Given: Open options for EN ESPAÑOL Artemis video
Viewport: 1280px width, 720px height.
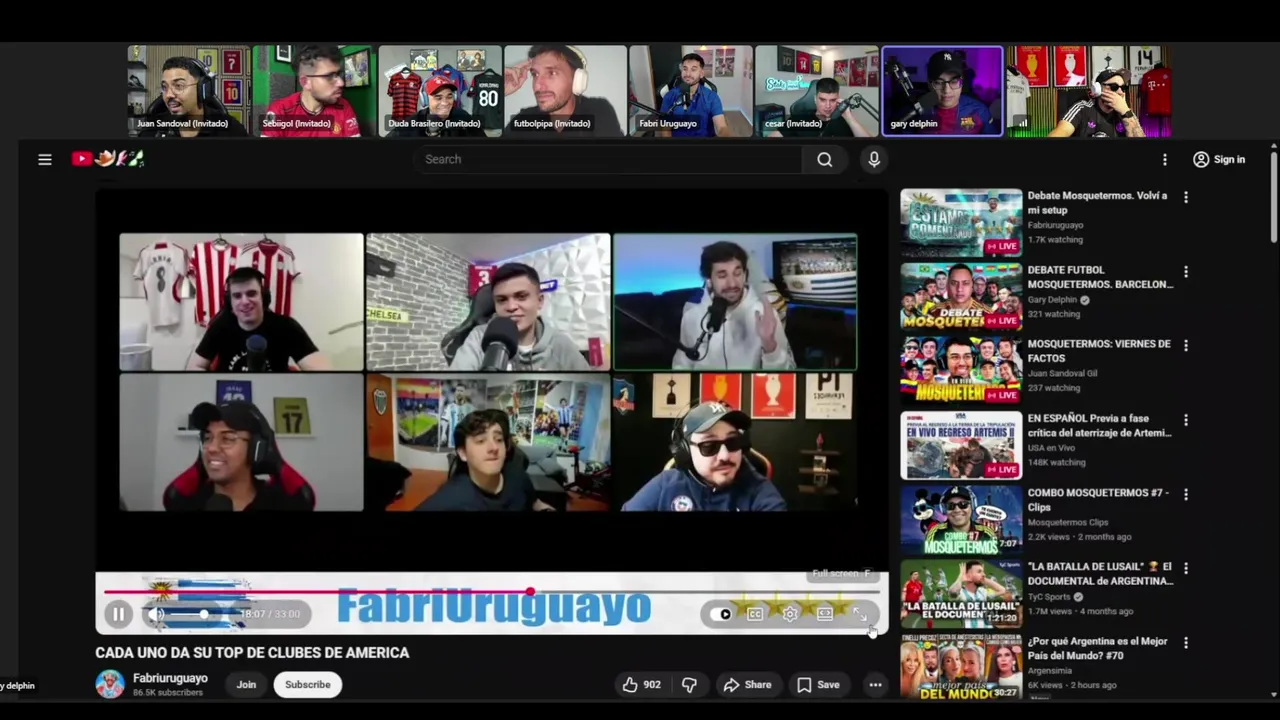Looking at the screenshot, I should [x=1186, y=420].
